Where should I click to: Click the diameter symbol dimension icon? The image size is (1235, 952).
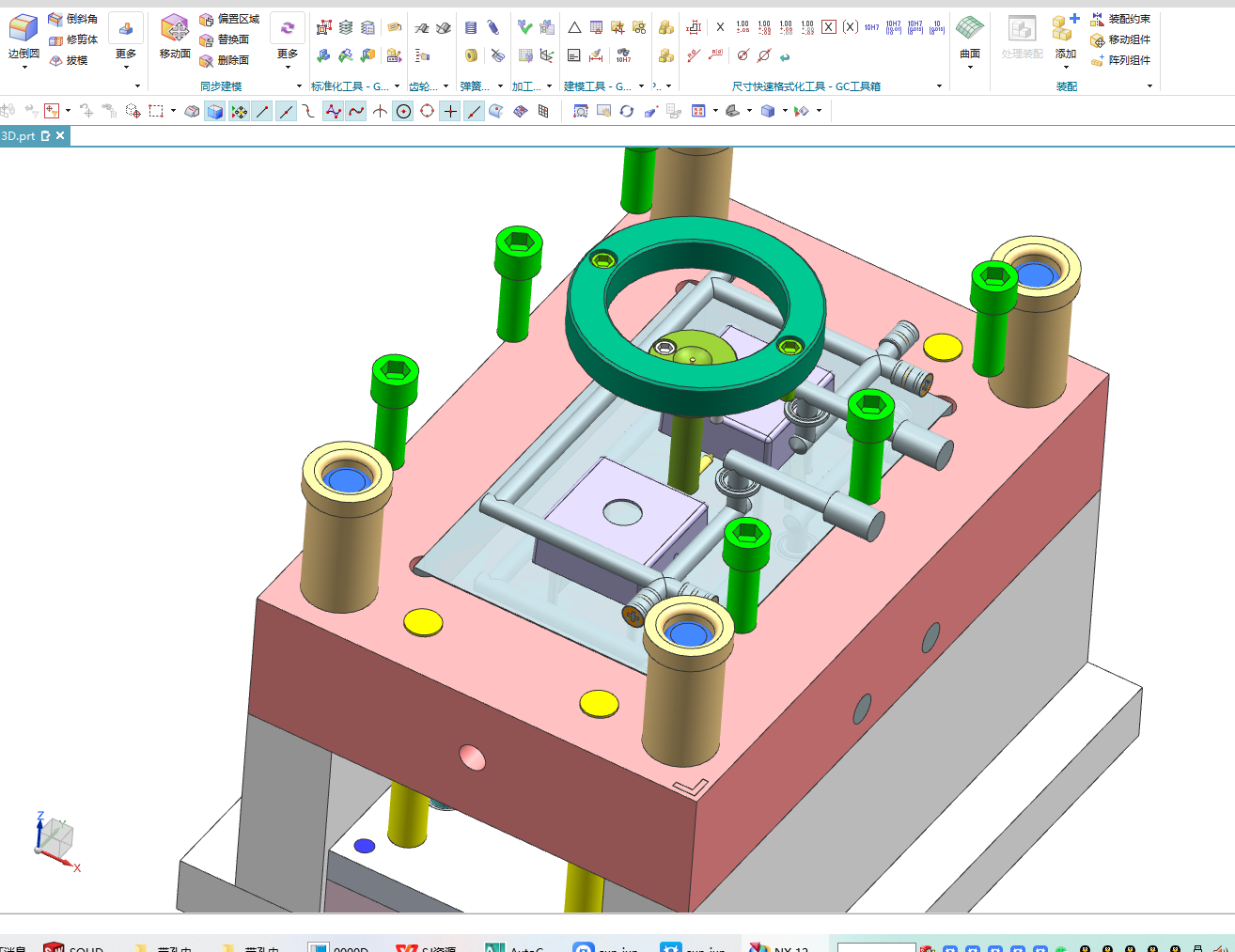743,55
